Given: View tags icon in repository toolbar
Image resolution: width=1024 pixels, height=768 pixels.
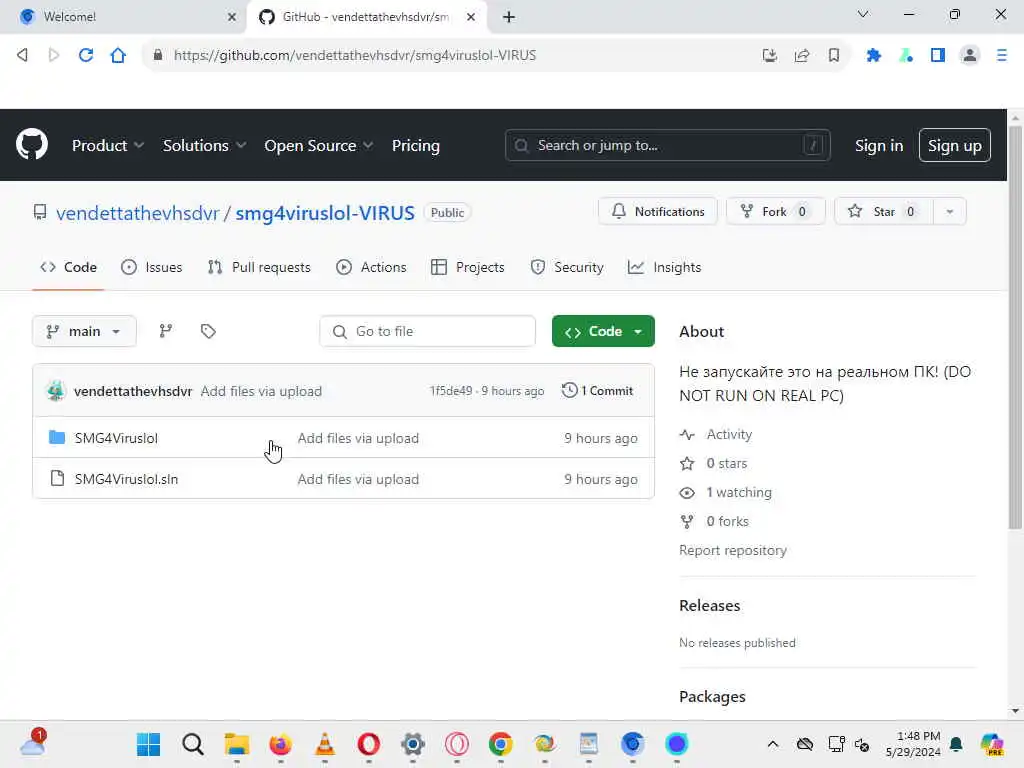Looking at the screenshot, I should (x=208, y=331).
